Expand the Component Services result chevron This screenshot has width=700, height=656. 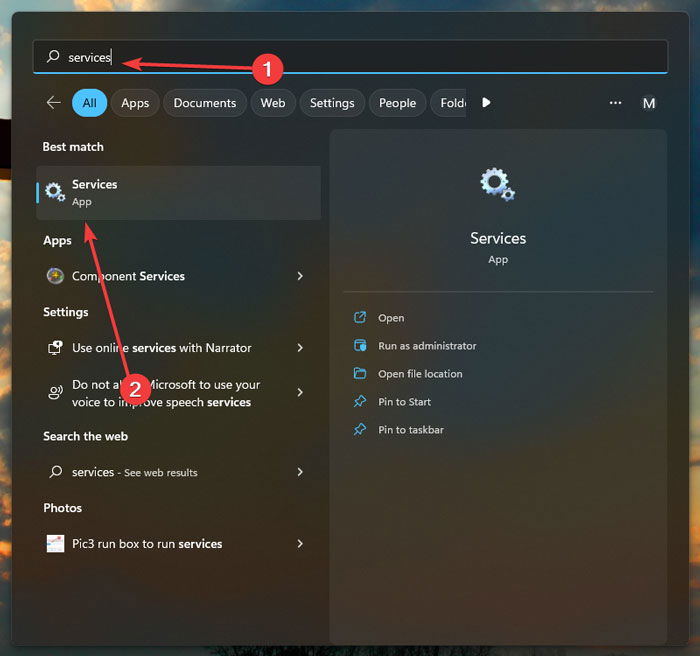[300, 276]
